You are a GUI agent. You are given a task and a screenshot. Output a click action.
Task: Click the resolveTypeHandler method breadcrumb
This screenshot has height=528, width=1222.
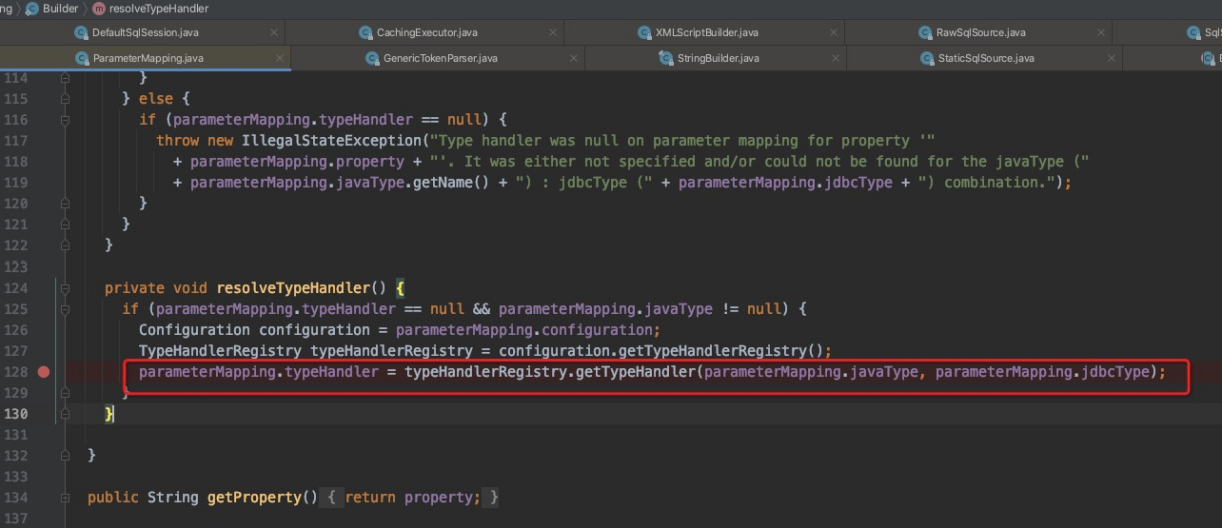coord(159,8)
